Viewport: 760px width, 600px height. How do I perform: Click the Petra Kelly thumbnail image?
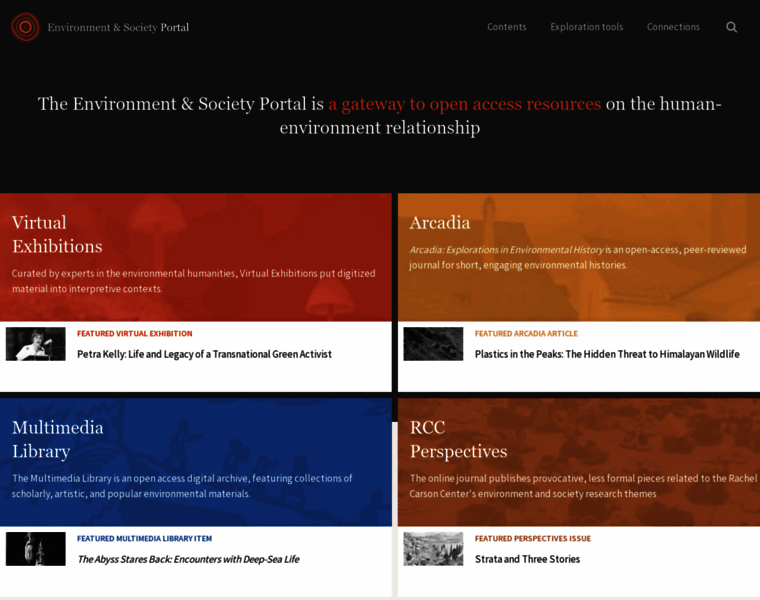pos(35,344)
